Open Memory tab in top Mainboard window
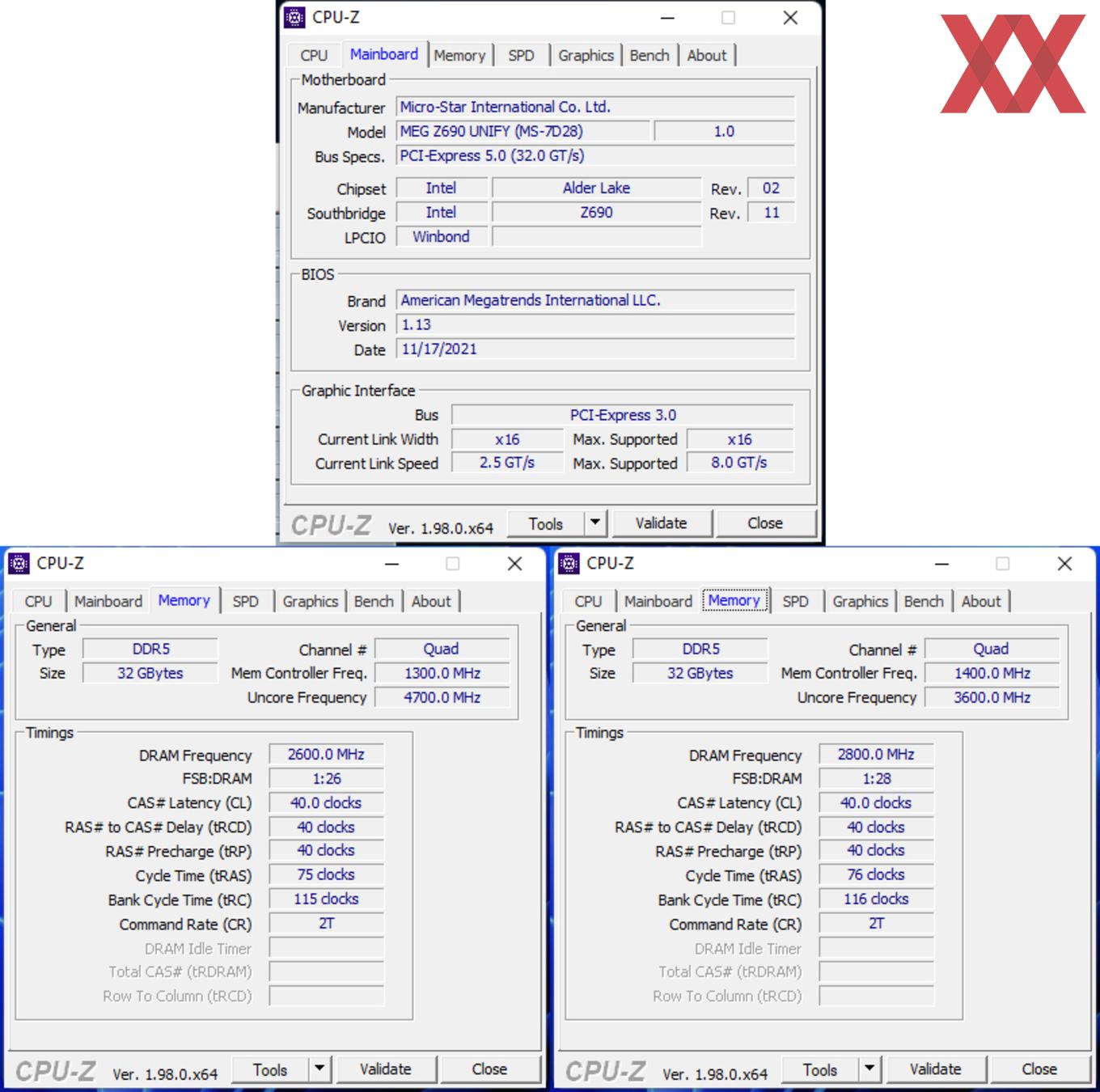Screen dimensions: 1100x1092 tap(459, 55)
